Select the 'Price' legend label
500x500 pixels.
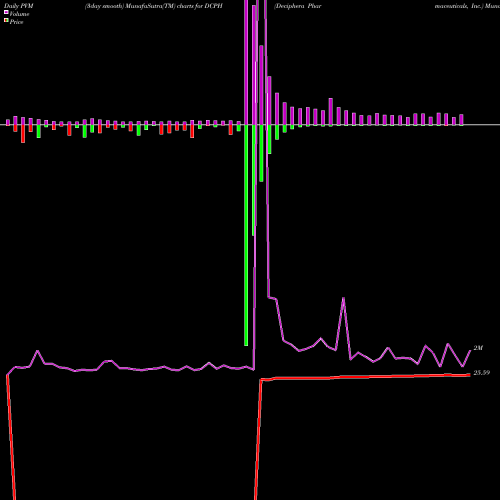point(17,22)
